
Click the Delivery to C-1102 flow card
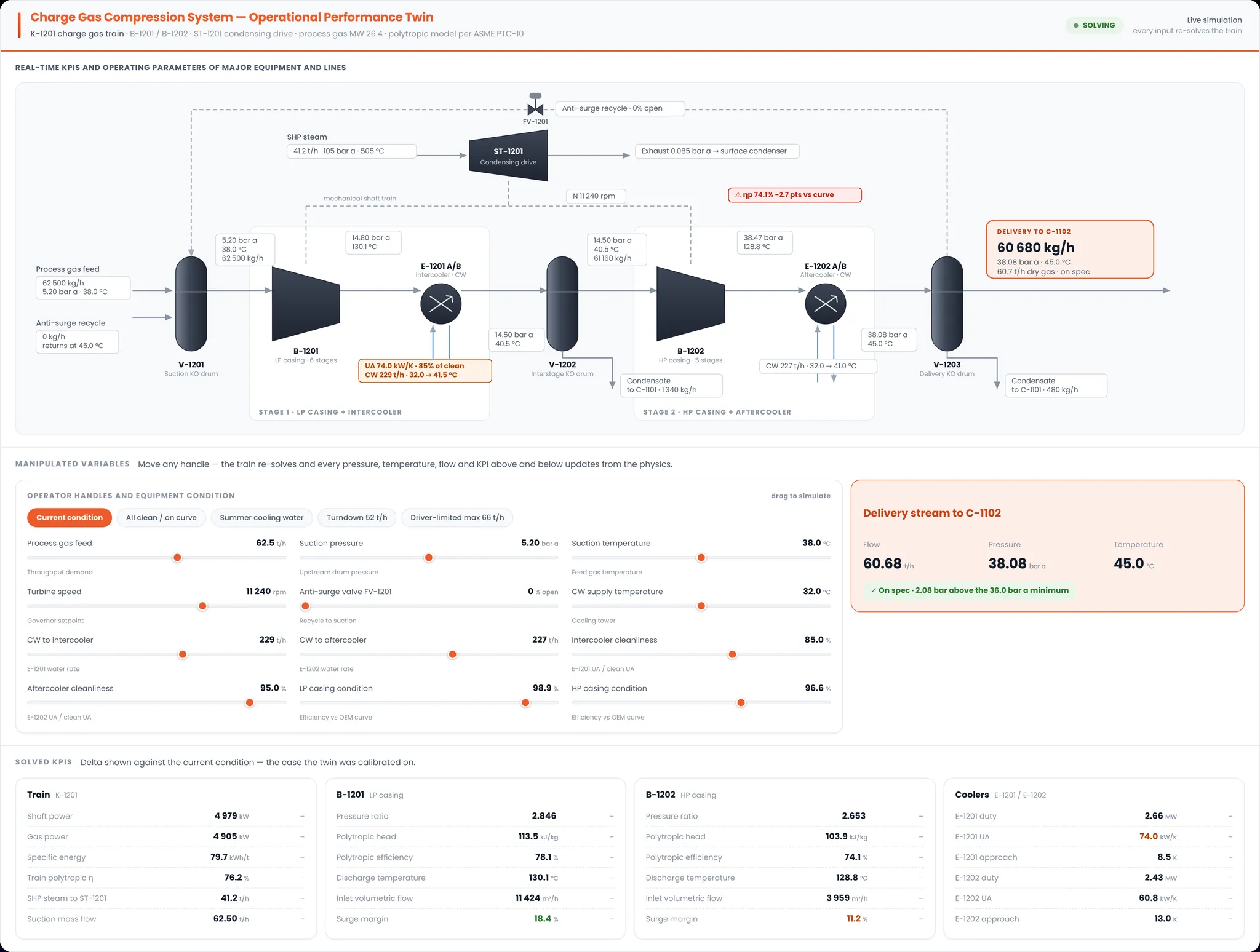[x=1070, y=250]
